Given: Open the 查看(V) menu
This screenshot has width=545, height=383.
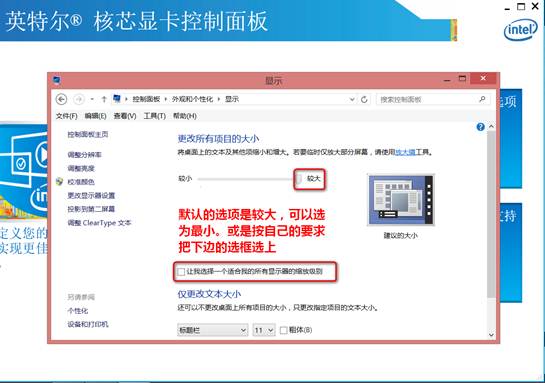Looking at the screenshot, I should [x=125, y=116].
